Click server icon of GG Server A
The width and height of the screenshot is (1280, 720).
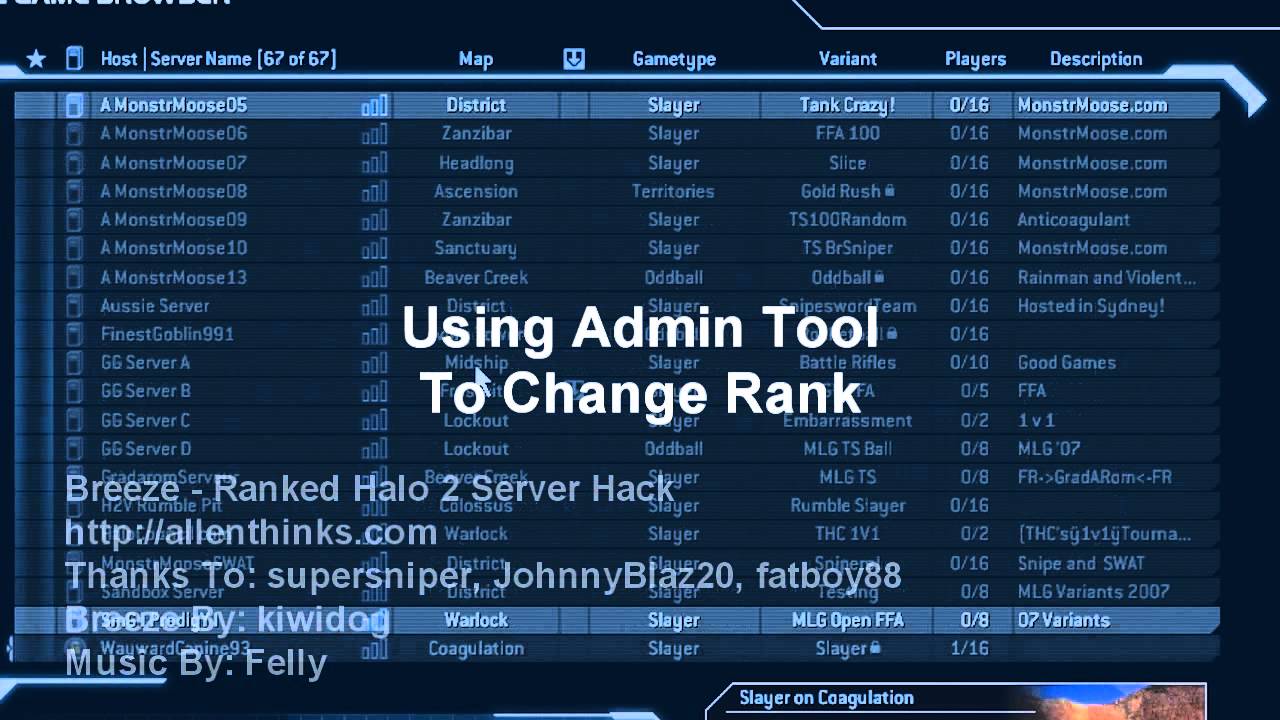coord(74,363)
